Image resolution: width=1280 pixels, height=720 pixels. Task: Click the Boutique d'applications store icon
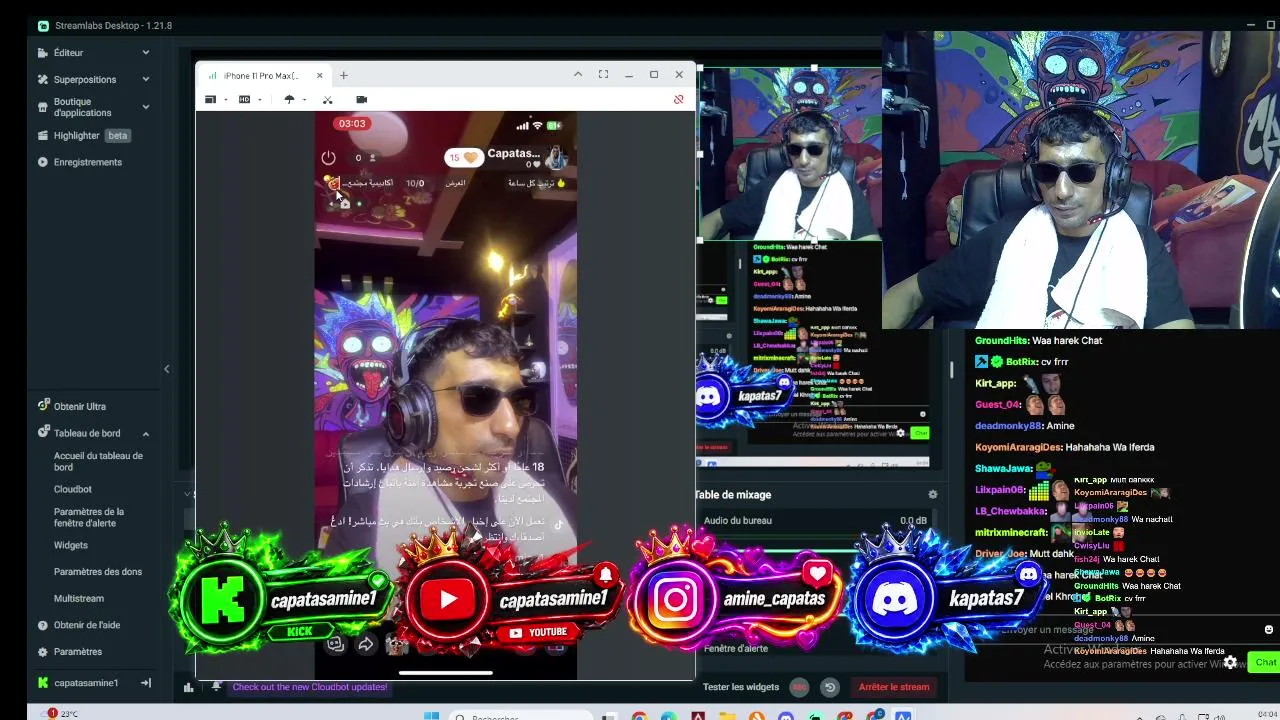point(43,107)
